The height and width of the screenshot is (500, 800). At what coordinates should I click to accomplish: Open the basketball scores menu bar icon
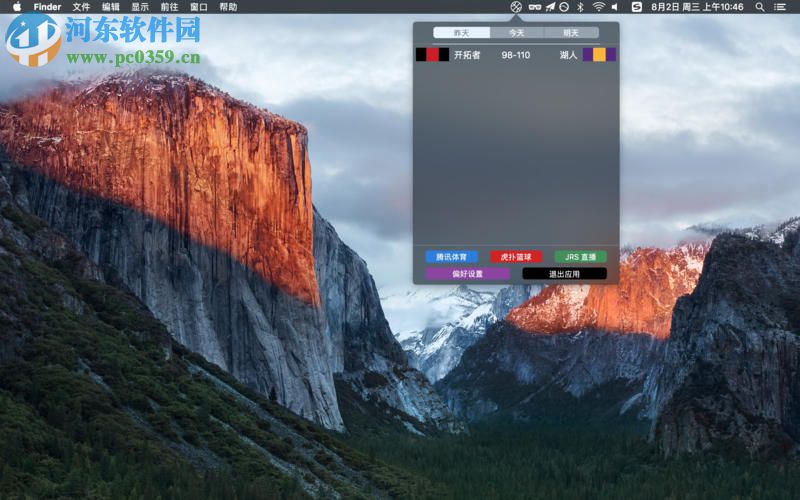[x=516, y=7]
